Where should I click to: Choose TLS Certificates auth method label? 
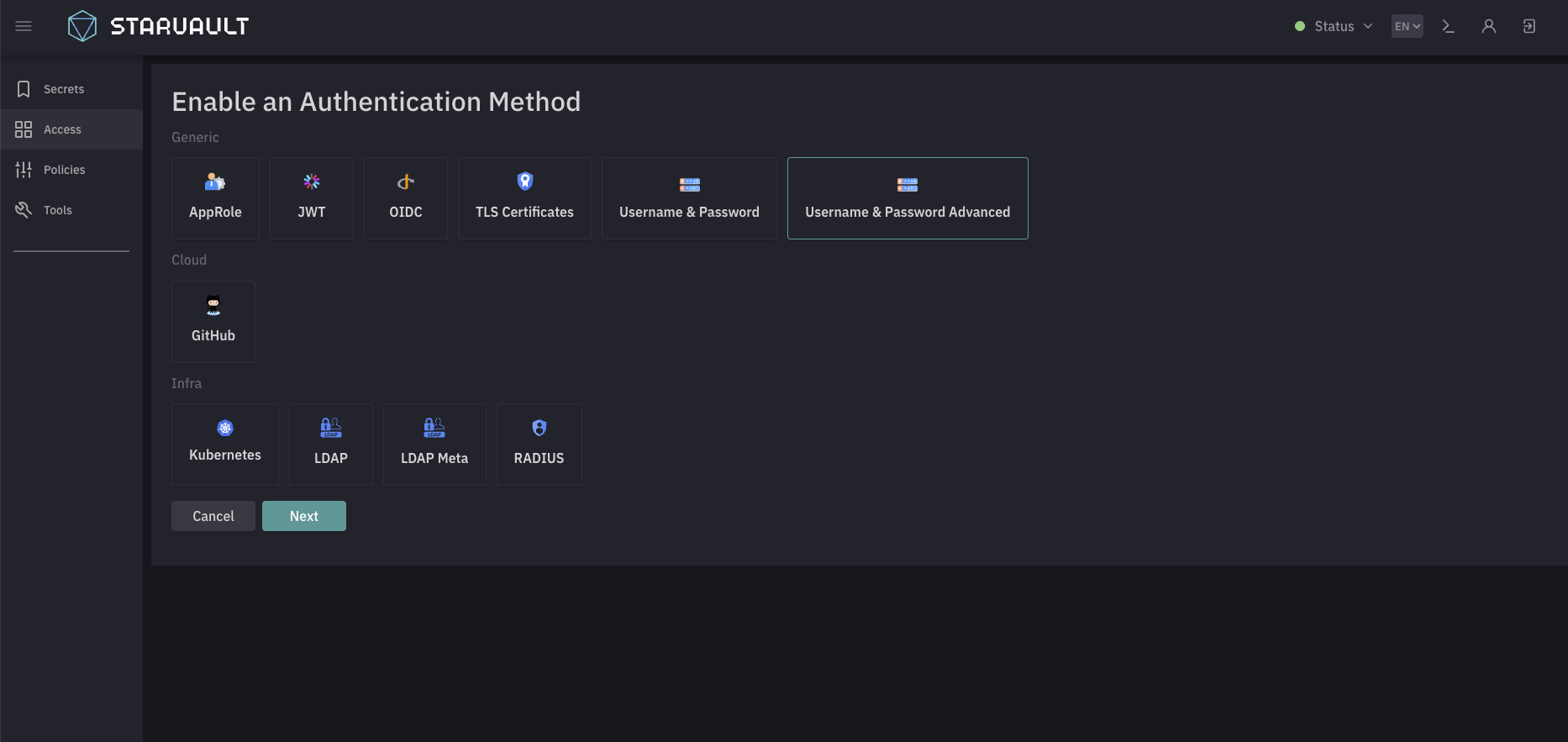pyautogui.click(x=524, y=213)
